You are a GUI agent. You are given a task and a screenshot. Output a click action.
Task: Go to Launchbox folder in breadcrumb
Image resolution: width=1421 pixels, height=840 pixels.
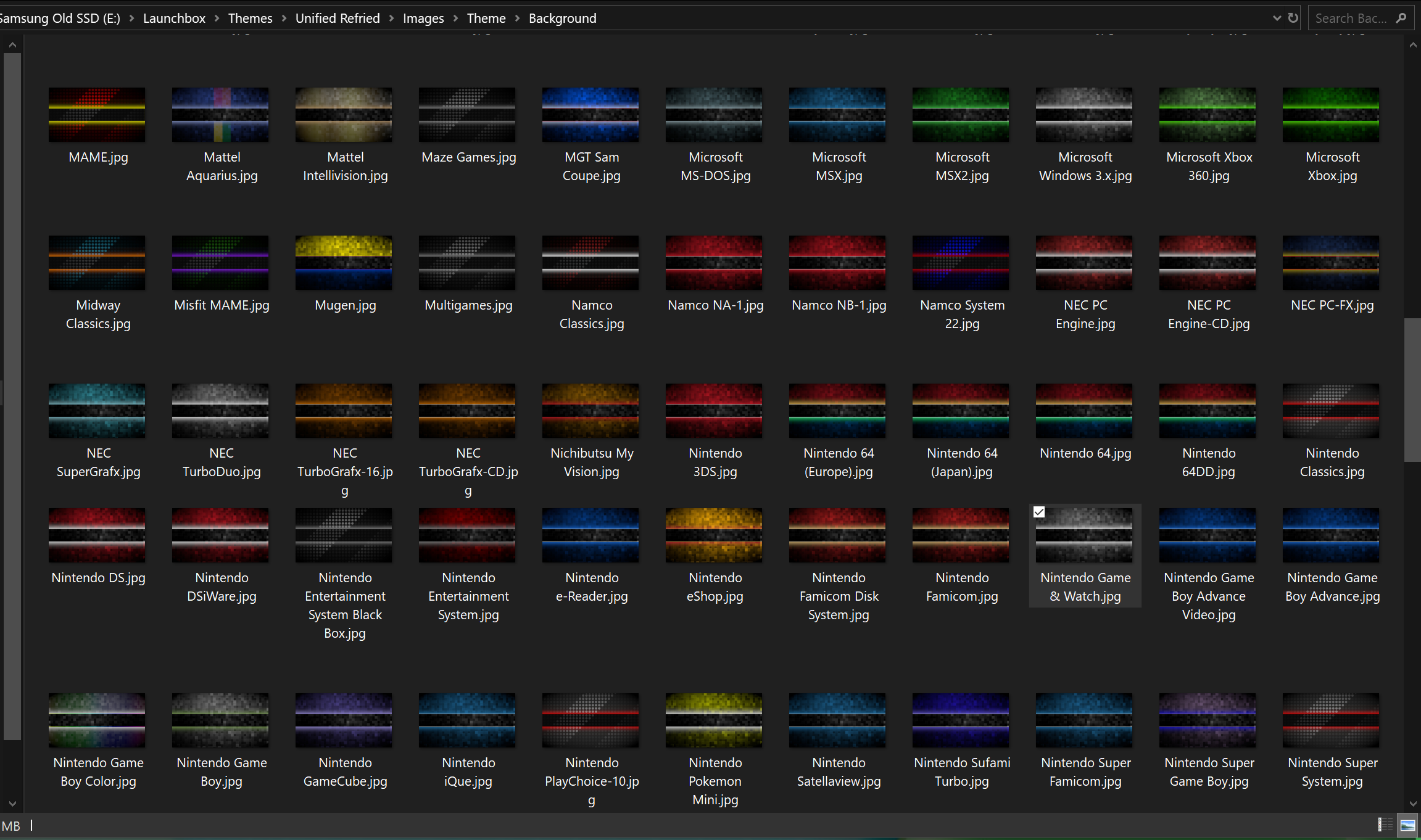[x=174, y=18]
